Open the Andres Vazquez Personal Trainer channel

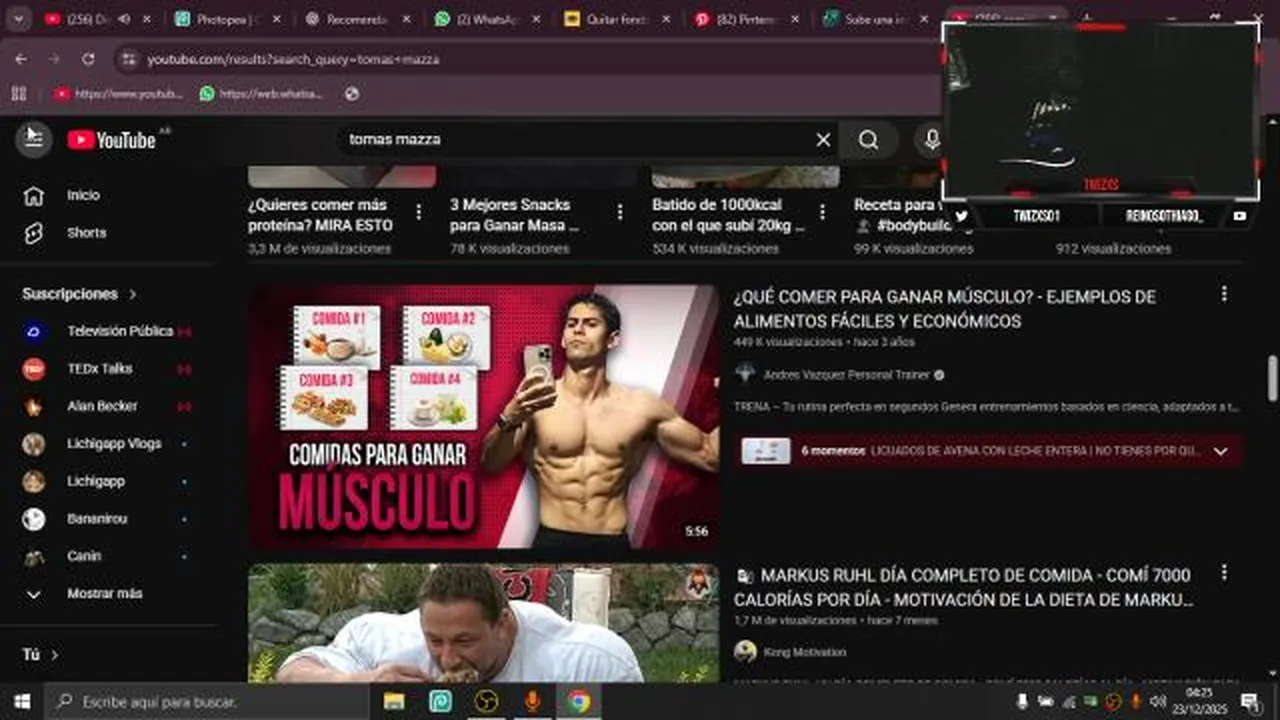pos(846,375)
